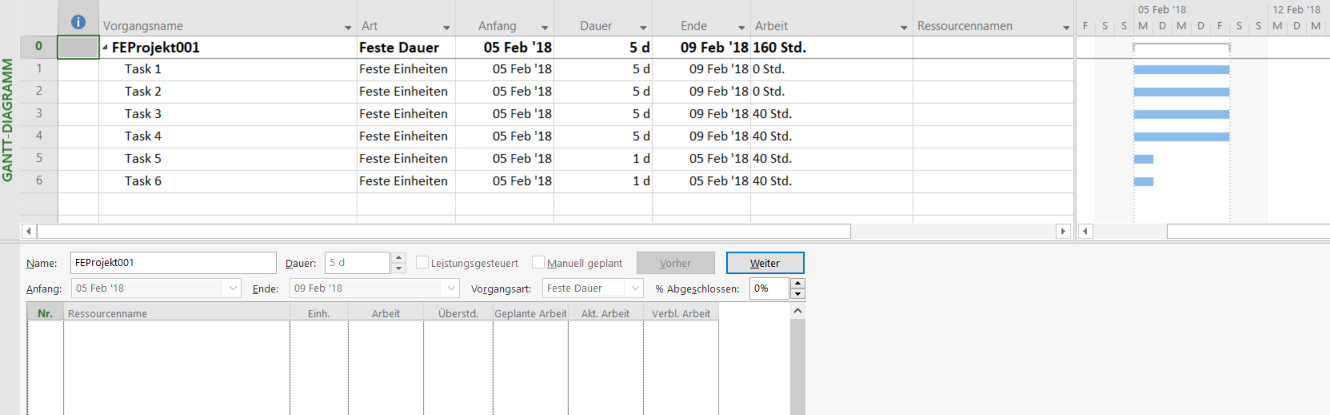Viewport: 1330px width, 415px height.
Task: Open the Art column filter arrow
Action: click(x=446, y=27)
